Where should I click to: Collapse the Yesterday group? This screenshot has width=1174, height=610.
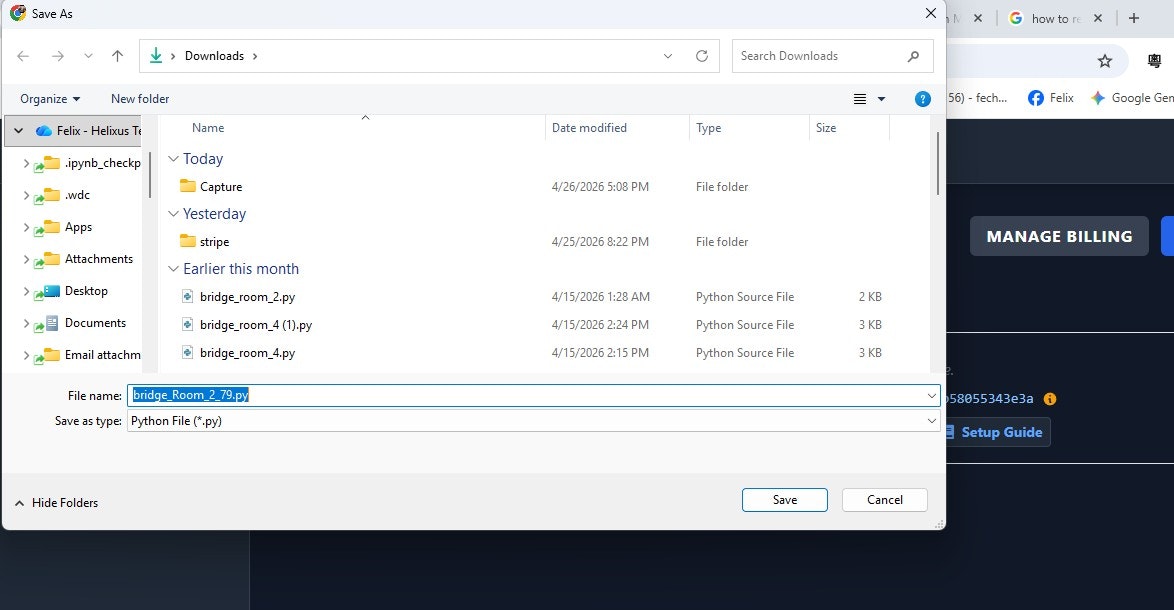coord(173,214)
